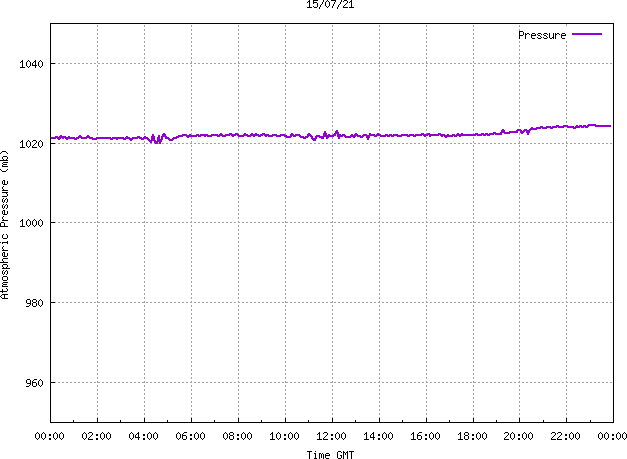Viewport: 627px width, 459px height.
Task: Click the 'Pressure' legend label
Action: tap(542, 35)
